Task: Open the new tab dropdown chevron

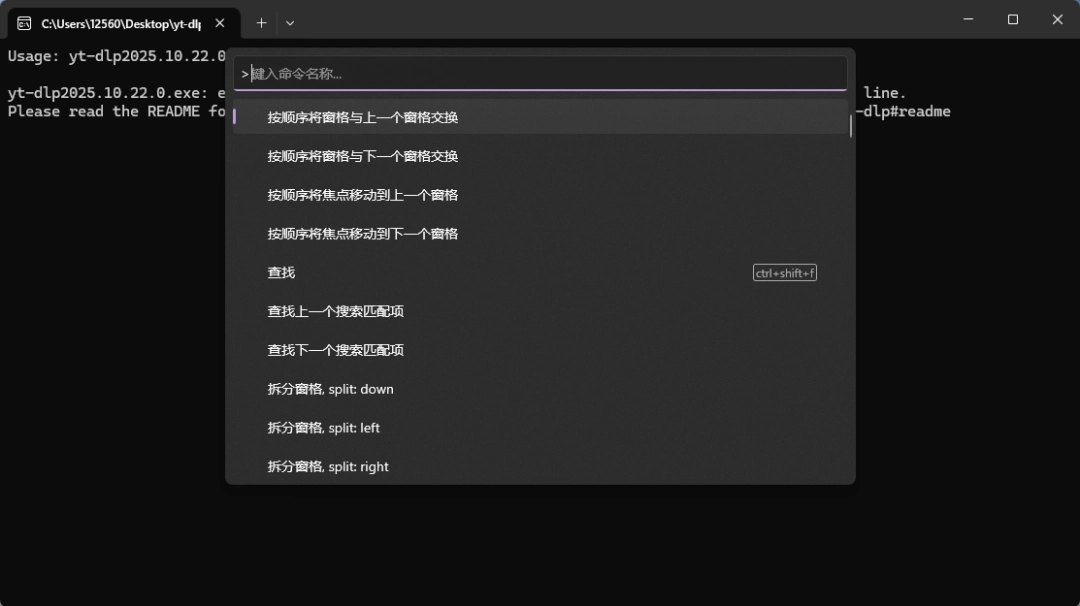Action: click(289, 22)
